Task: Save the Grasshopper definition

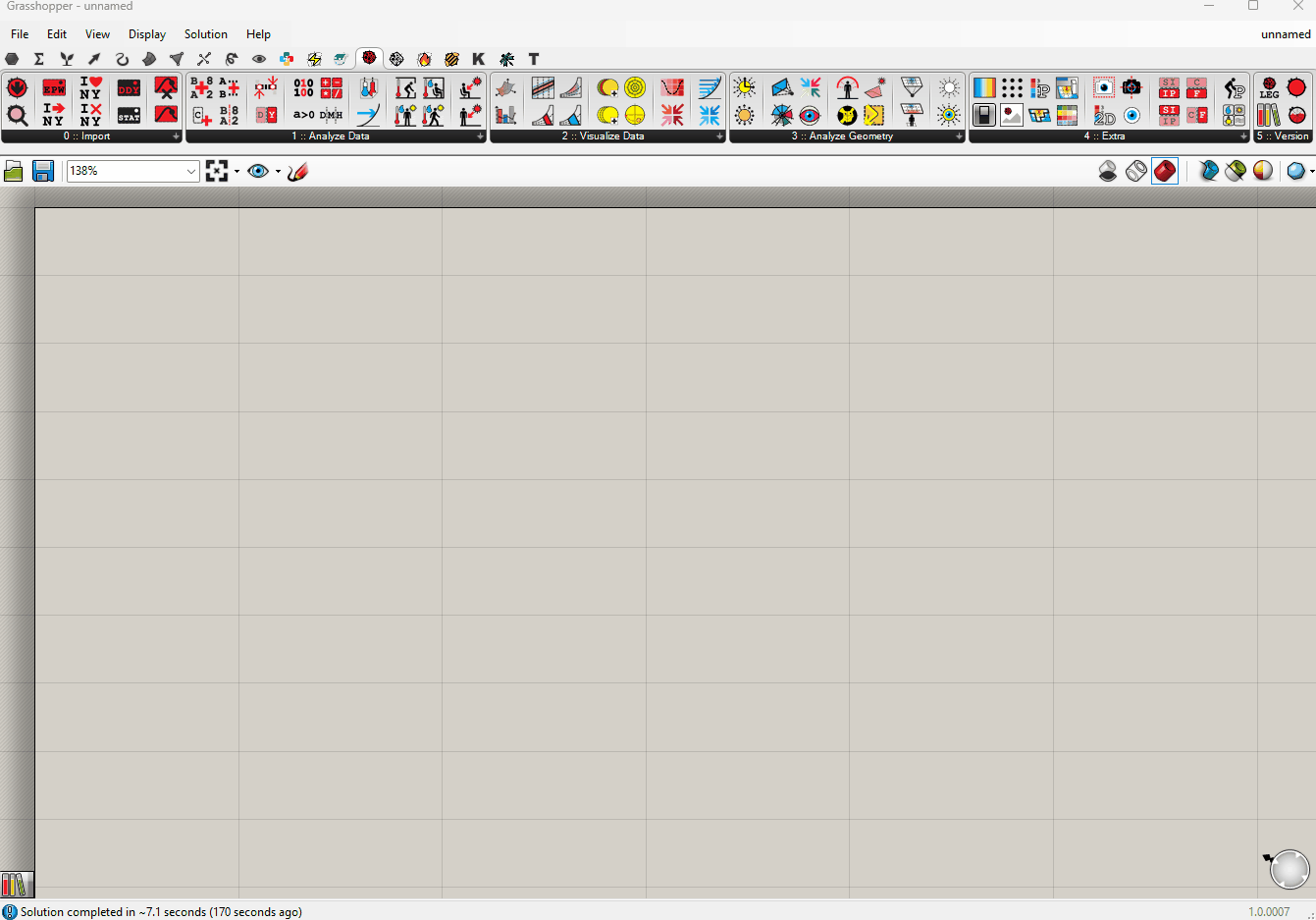Action: [43, 171]
